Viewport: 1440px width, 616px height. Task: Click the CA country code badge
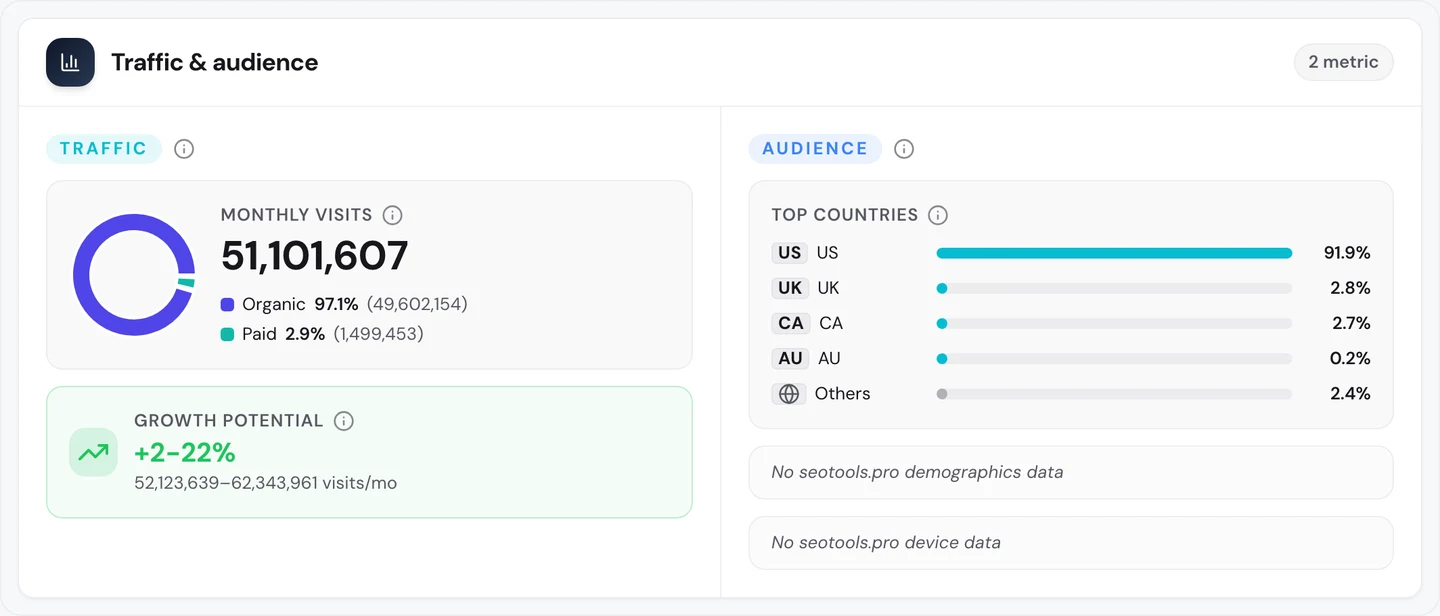pos(791,323)
